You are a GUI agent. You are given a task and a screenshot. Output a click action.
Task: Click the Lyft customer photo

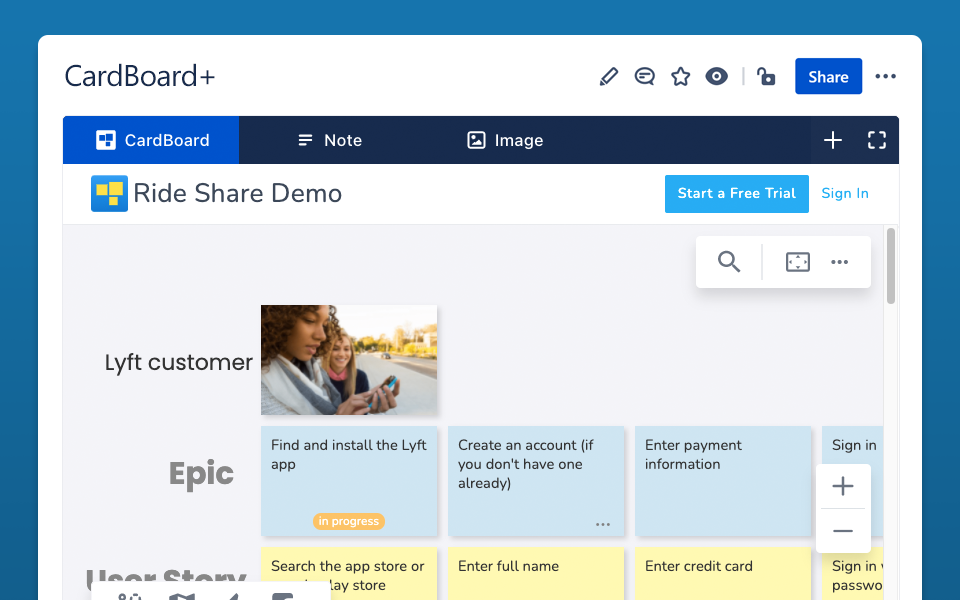(349, 360)
